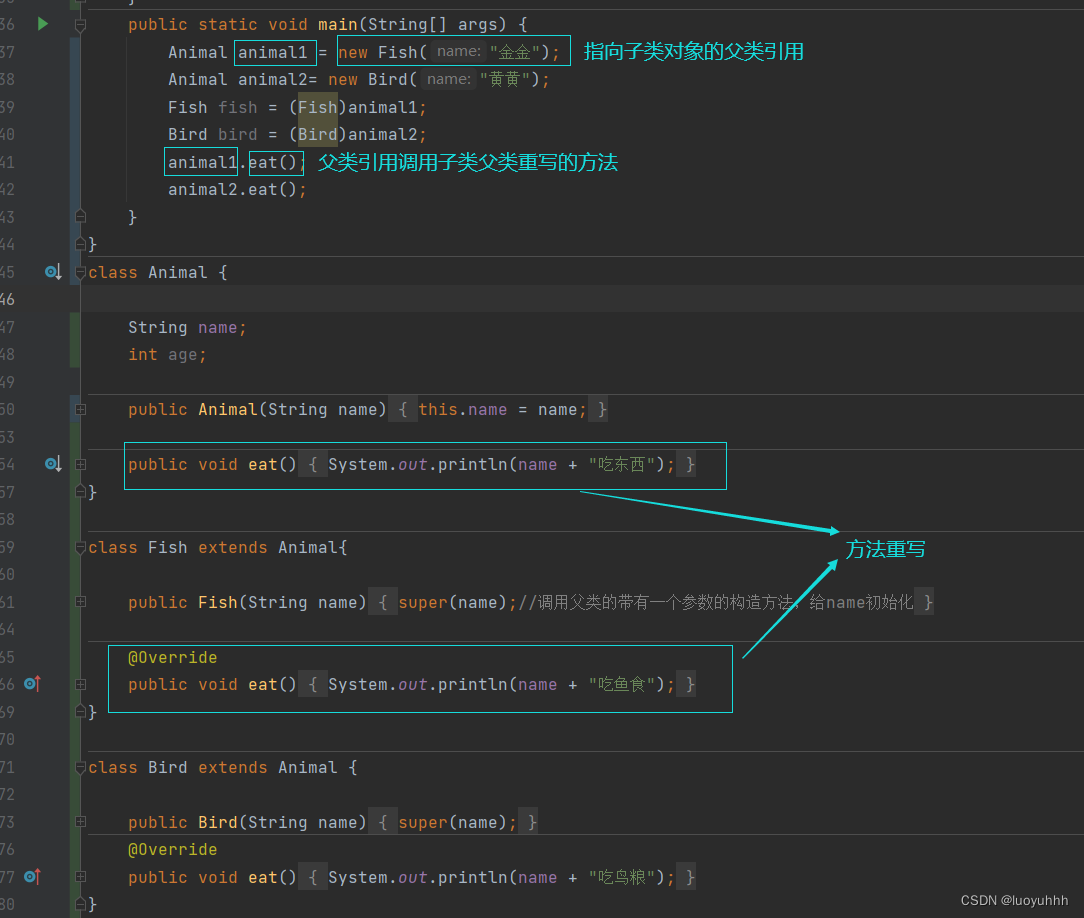Click overrides gutter icon beside Fish eat()
Image resolution: width=1084 pixels, height=918 pixels.
click(32, 684)
